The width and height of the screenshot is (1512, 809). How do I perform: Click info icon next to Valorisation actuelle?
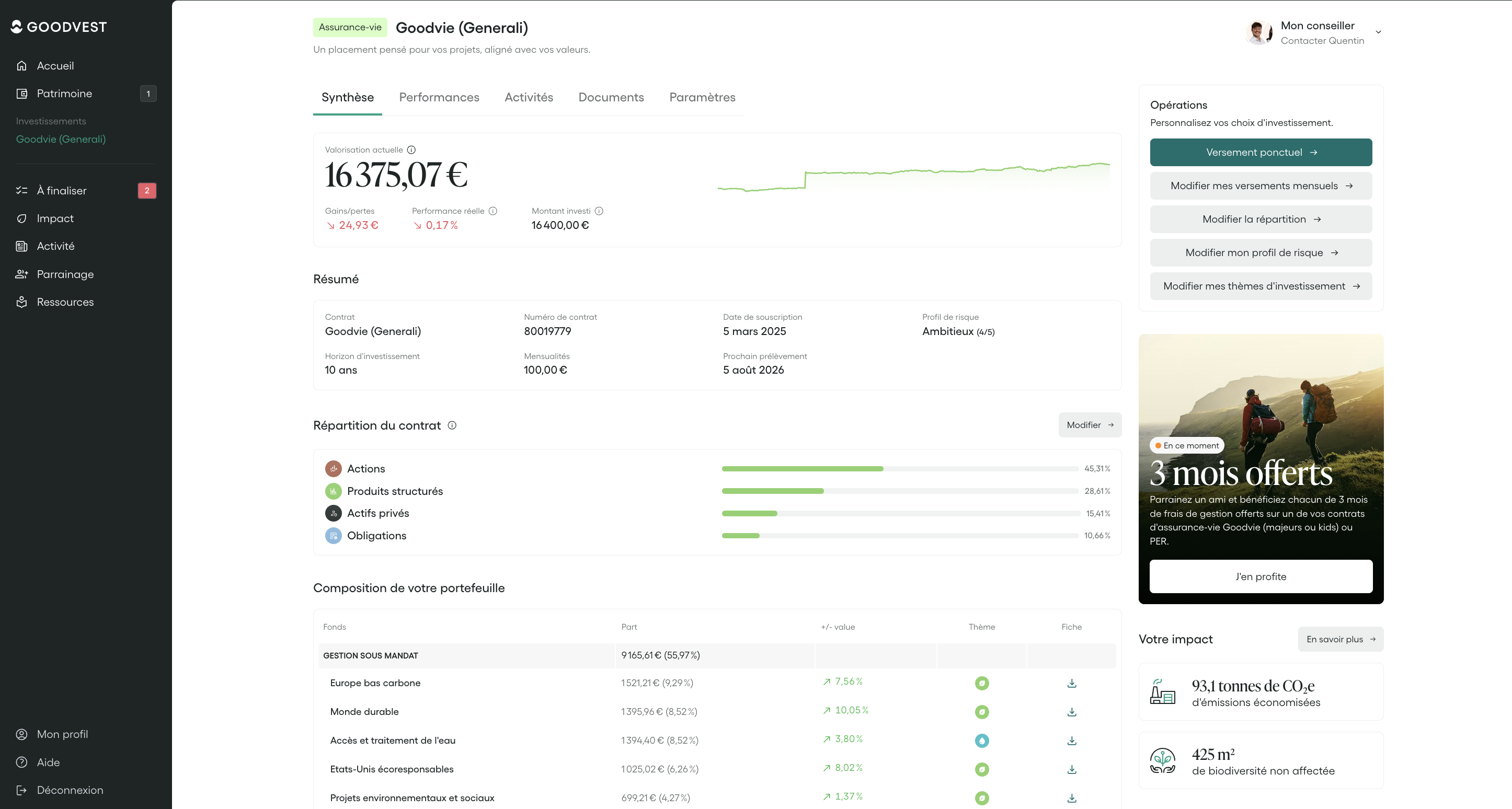tap(411, 149)
